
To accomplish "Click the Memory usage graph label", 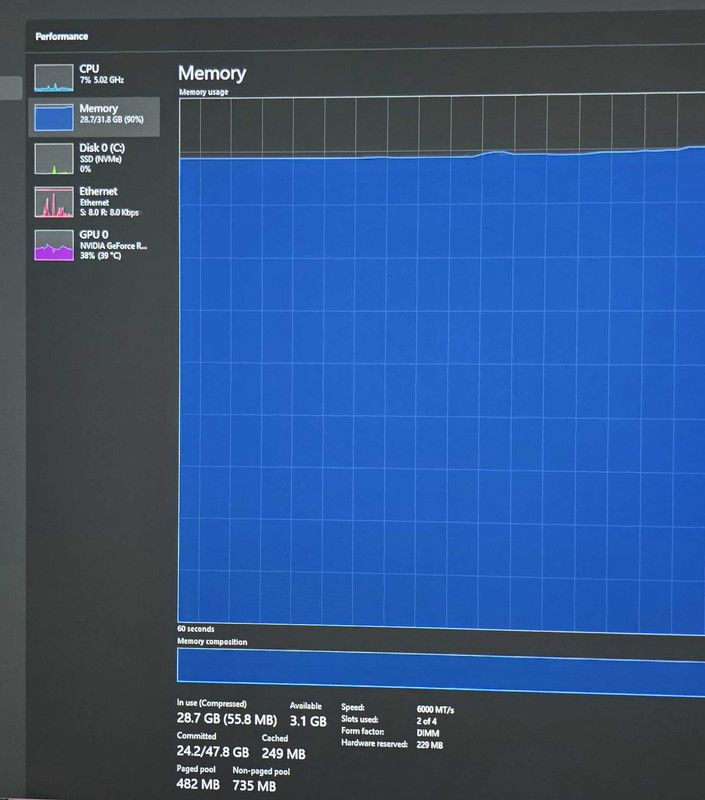I will 204,92.
